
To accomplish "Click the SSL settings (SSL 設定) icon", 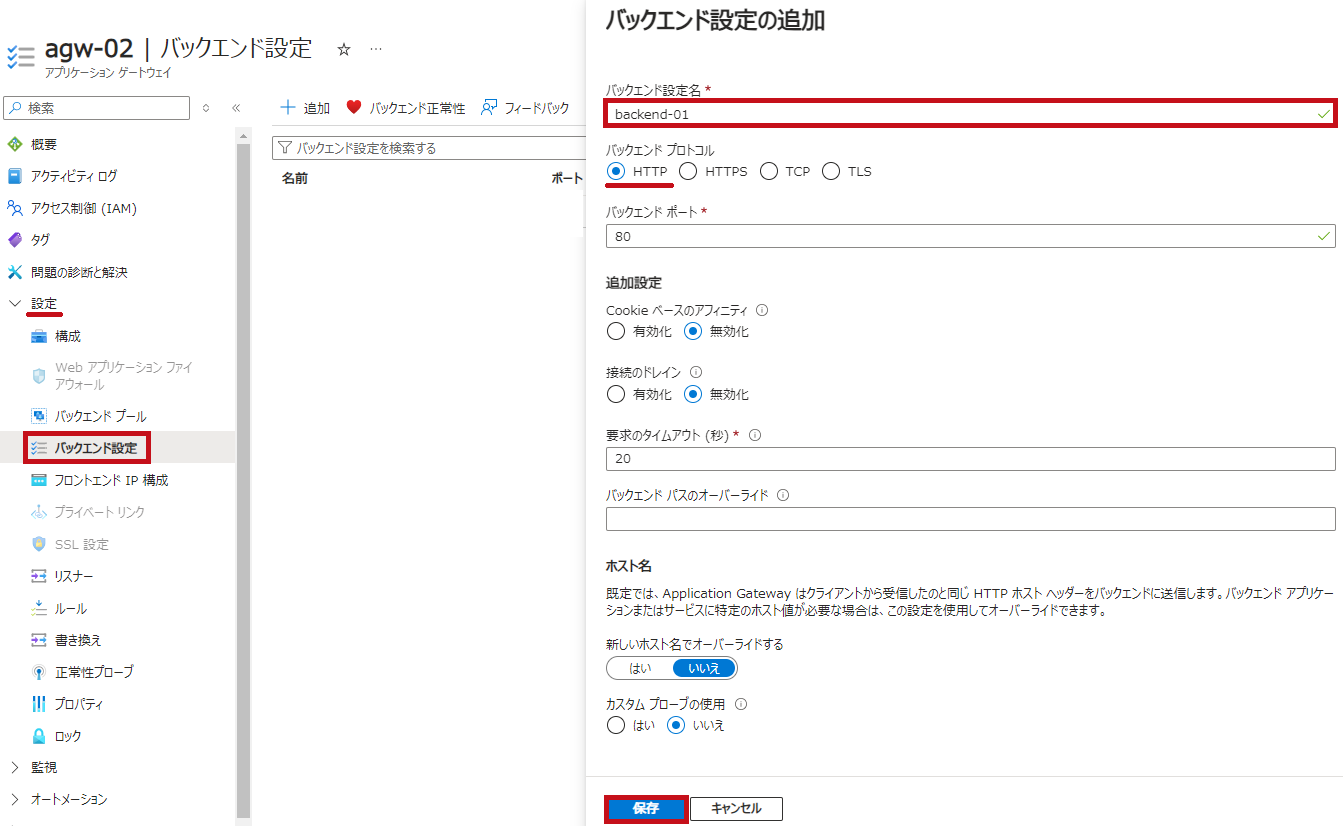I will 39,544.
